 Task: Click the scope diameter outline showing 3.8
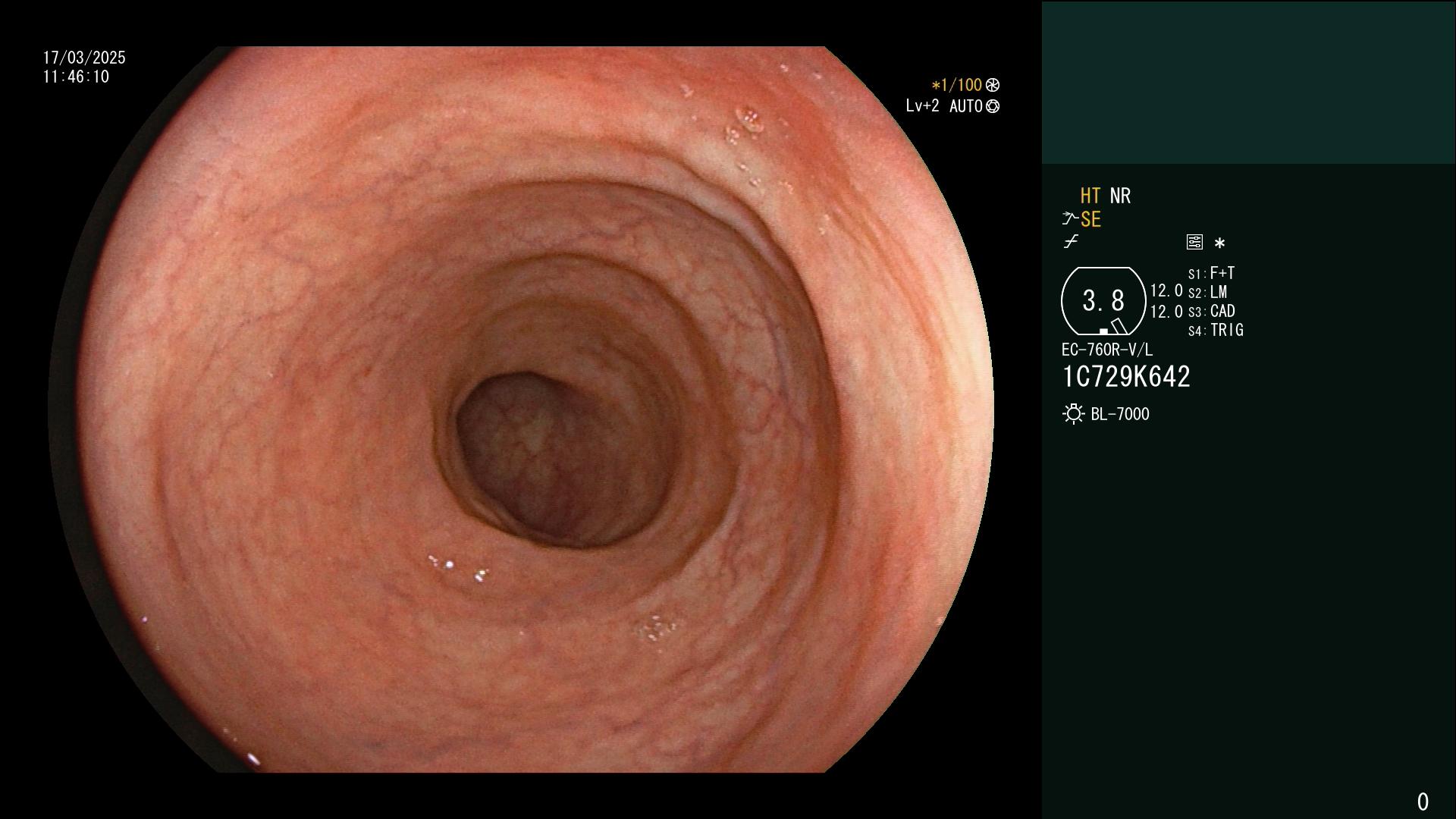click(1103, 301)
